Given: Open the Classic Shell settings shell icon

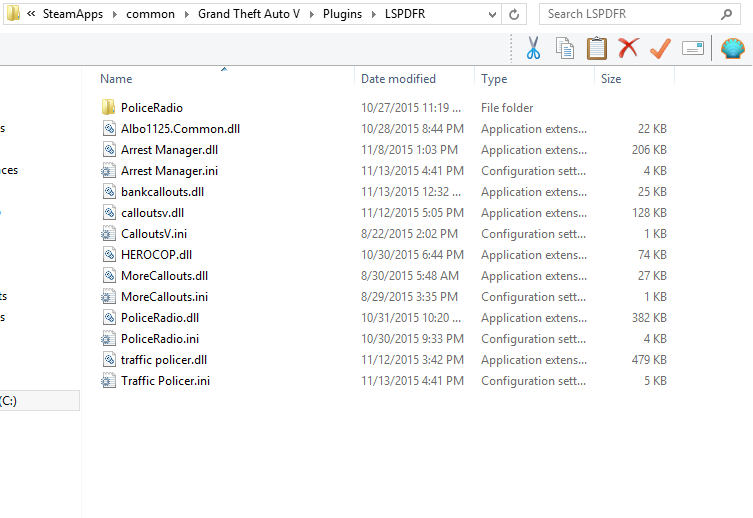Looking at the screenshot, I should click(x=733, y=48).
